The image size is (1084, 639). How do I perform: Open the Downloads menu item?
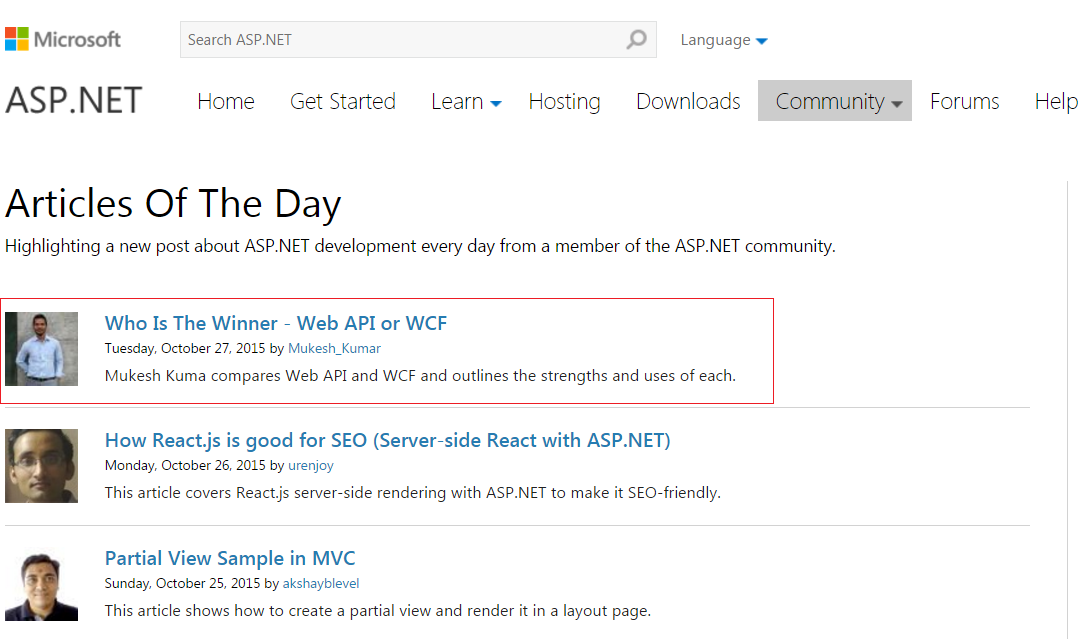tap(688, 102)
